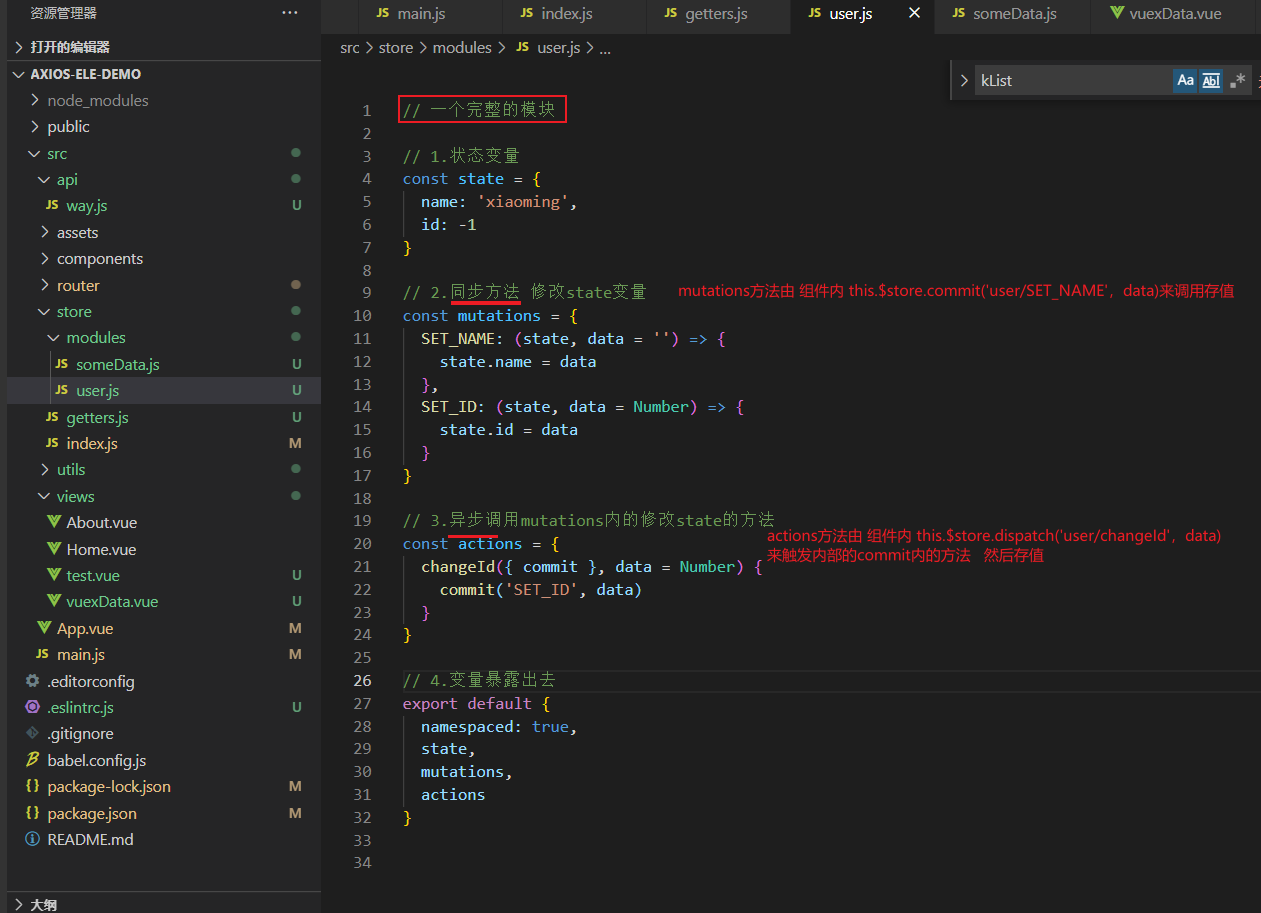
Task: Click line number 10 in the gutter
Action: (362, 315)
